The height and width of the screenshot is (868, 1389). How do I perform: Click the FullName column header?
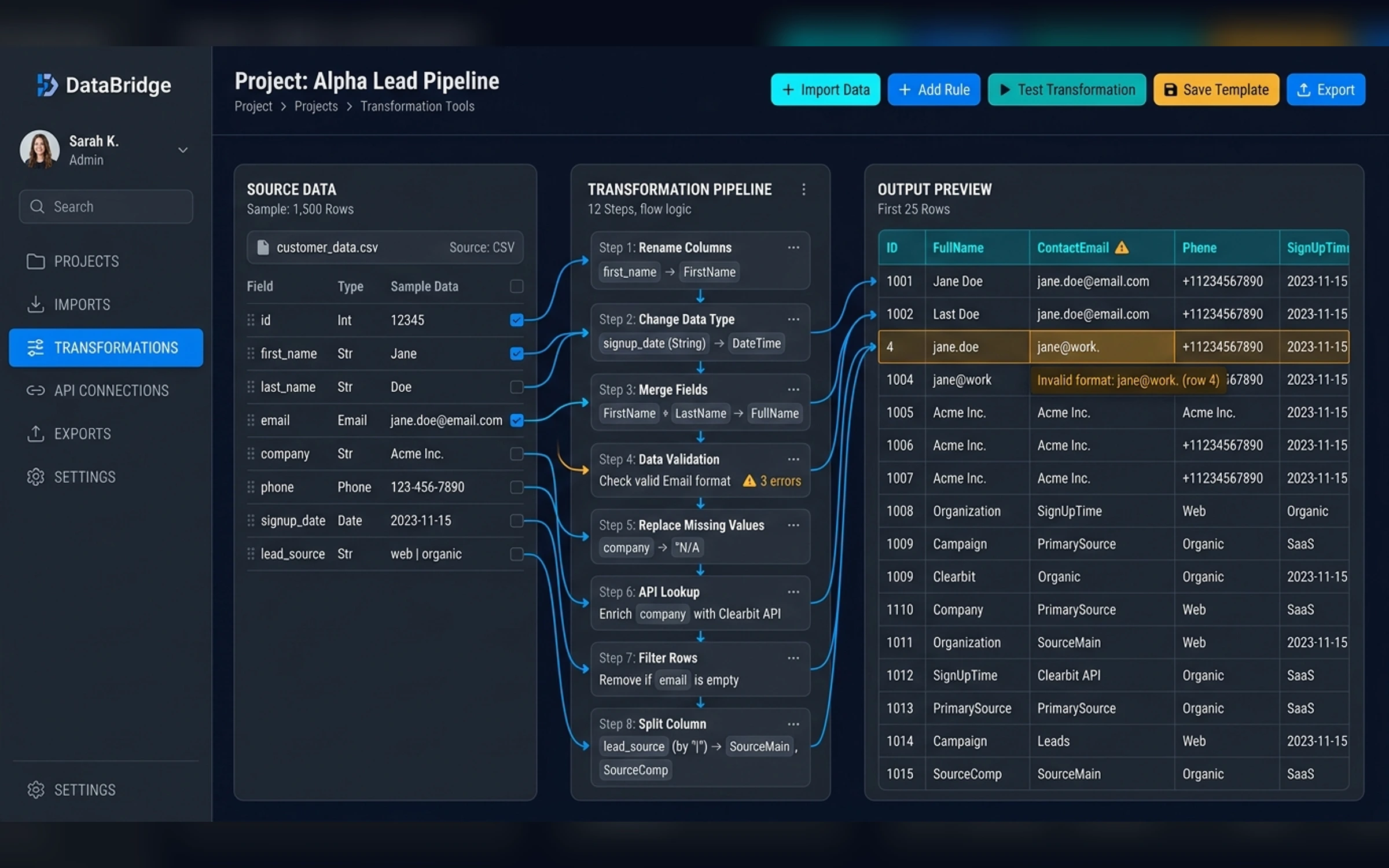977,248
